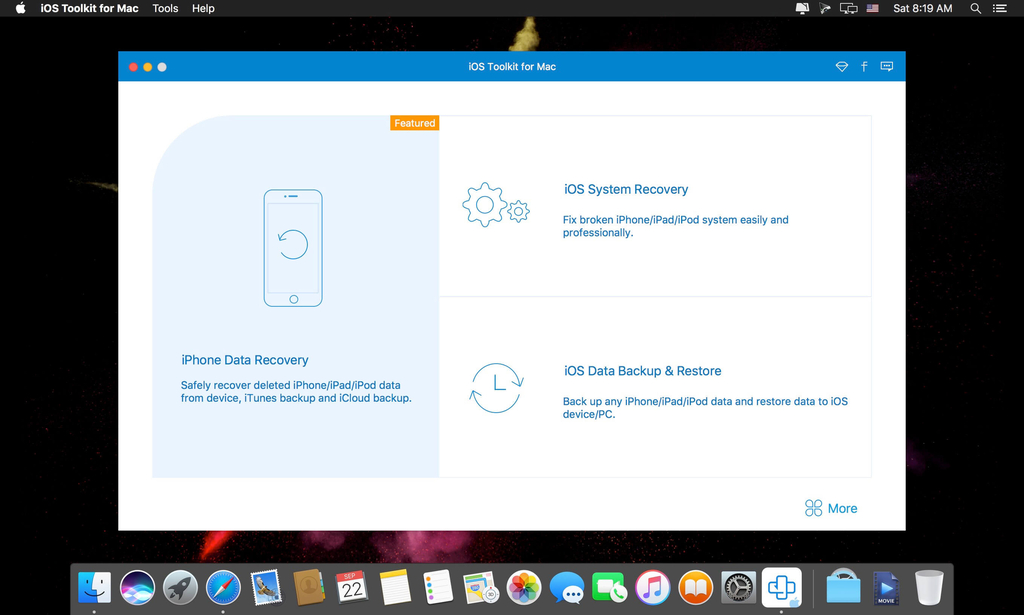Select iOS Data Backup & Restore title
Viewport: 1024px width, 615px height.
click(x=643, y=371)
